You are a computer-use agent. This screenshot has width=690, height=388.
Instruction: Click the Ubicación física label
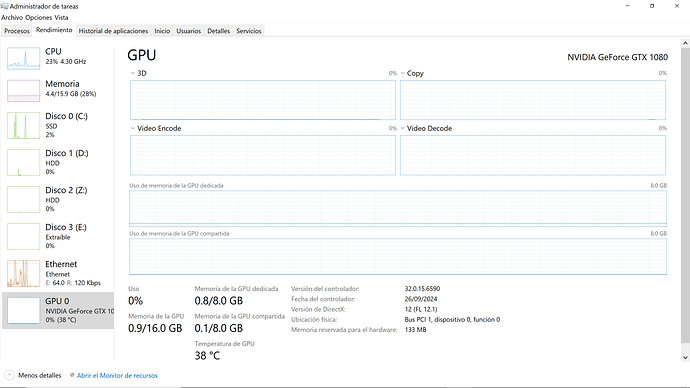pos(314,319)
